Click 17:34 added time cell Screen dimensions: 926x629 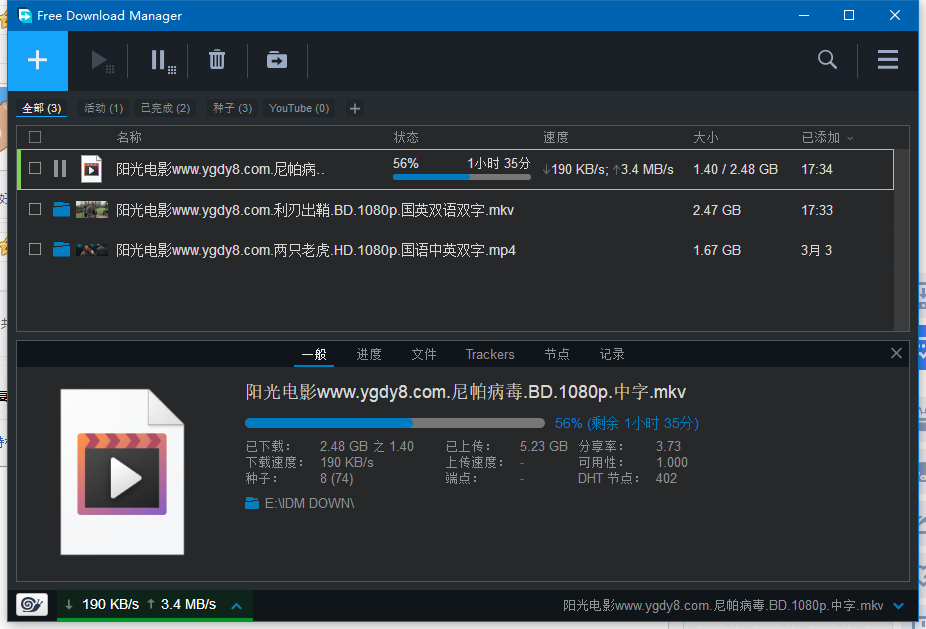(817, 170)
